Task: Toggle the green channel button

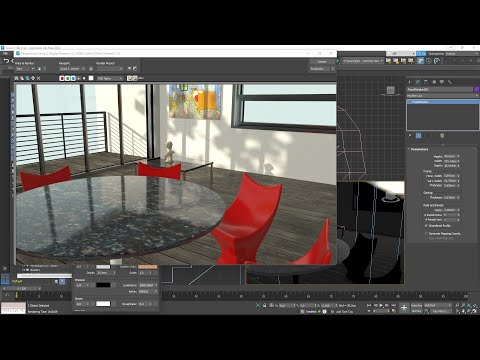Action: tap(68, 78)
